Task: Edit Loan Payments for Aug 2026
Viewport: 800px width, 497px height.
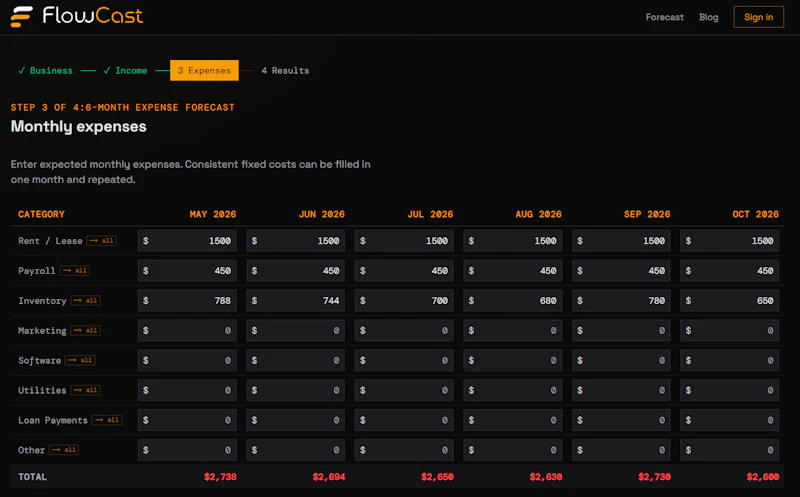Action: 513,420
